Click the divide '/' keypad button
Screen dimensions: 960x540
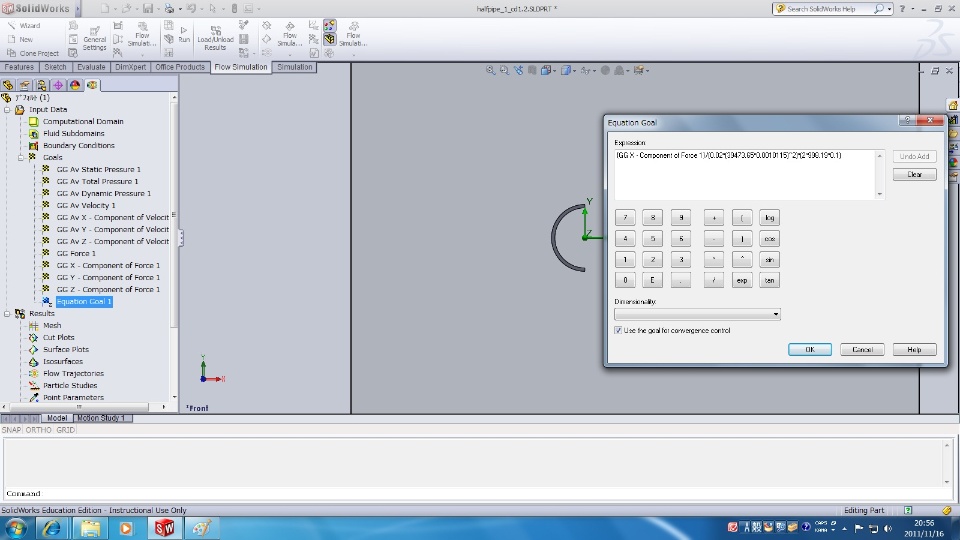714,280
